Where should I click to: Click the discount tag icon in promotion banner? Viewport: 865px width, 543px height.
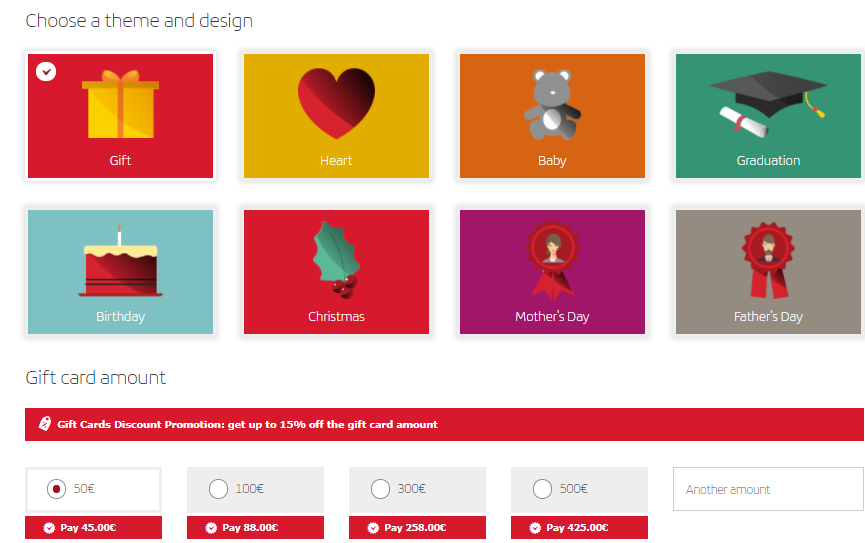click(x=45, y=424)
